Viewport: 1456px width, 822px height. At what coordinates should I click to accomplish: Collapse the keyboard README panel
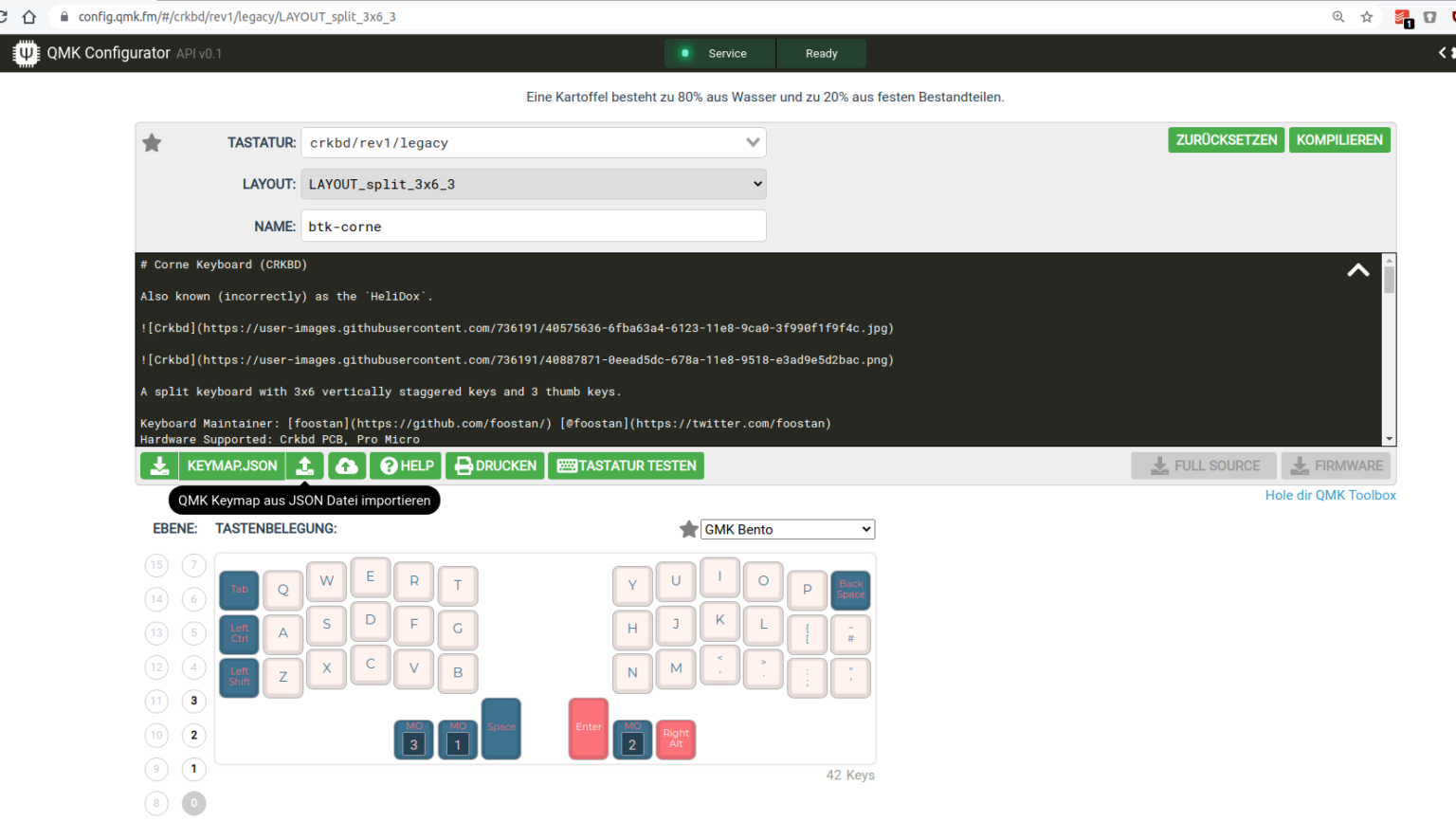[x=1357, y=270]
